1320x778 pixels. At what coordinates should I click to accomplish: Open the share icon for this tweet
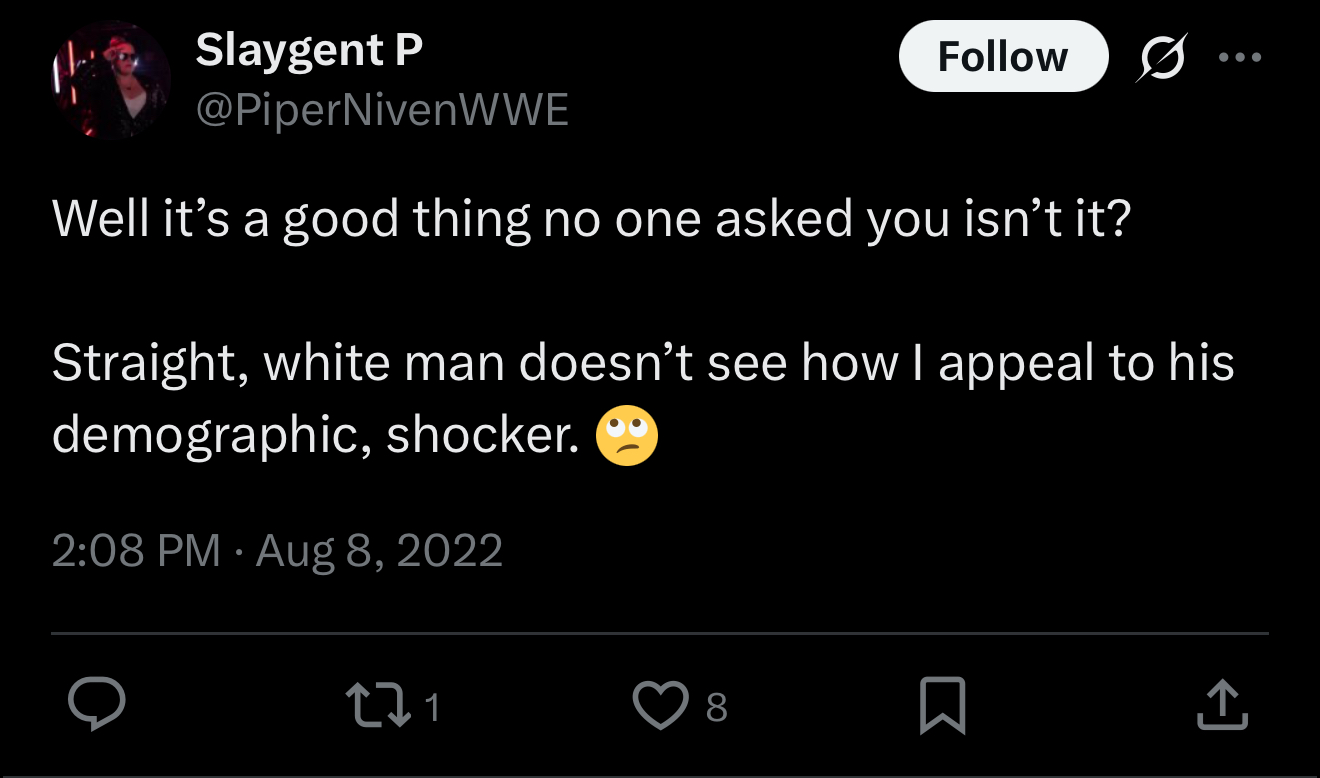click(1222, 705)
